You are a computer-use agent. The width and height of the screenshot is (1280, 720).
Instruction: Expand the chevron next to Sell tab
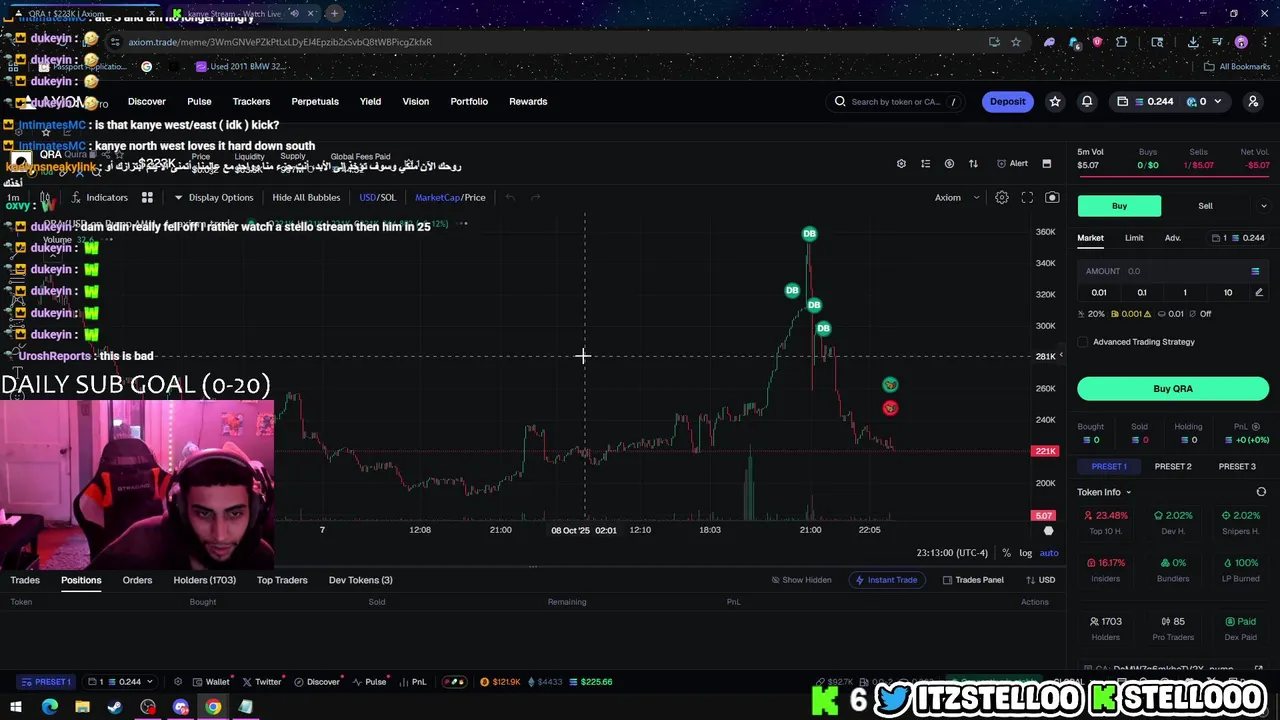pyautogui.click(x=1263, y=206)
